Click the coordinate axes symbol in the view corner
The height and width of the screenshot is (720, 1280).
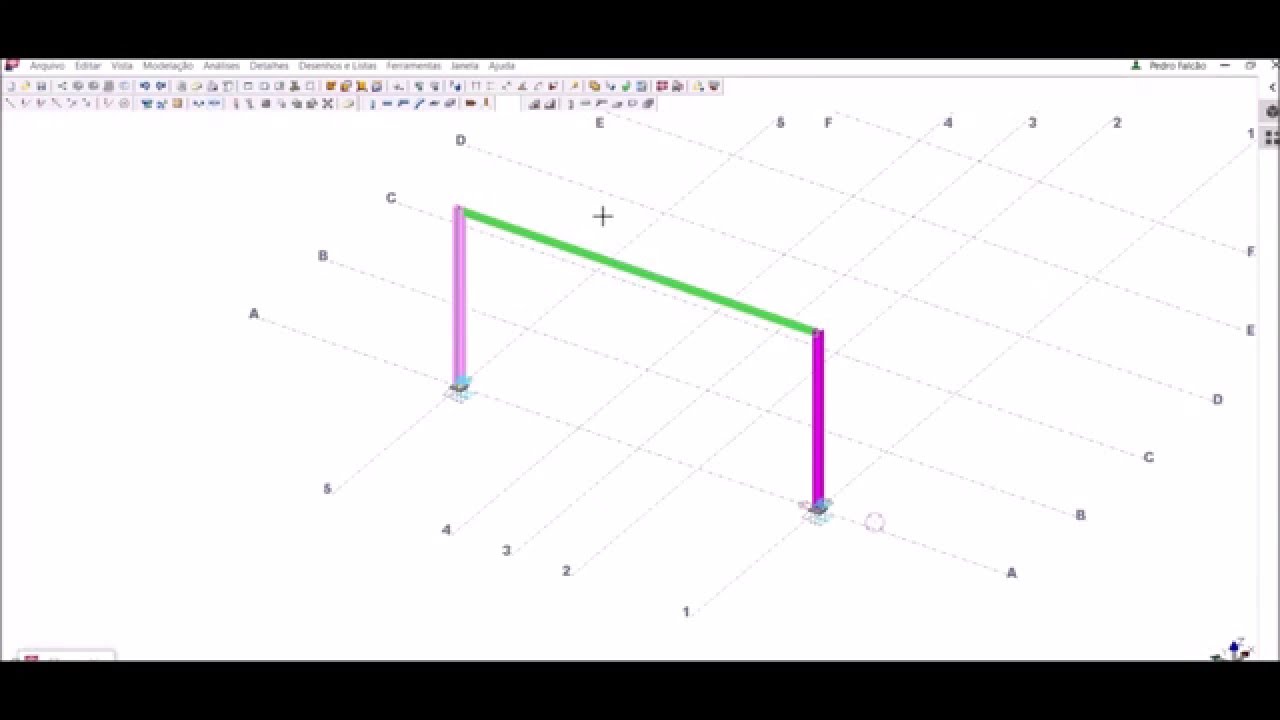(x=1233, y=650)
